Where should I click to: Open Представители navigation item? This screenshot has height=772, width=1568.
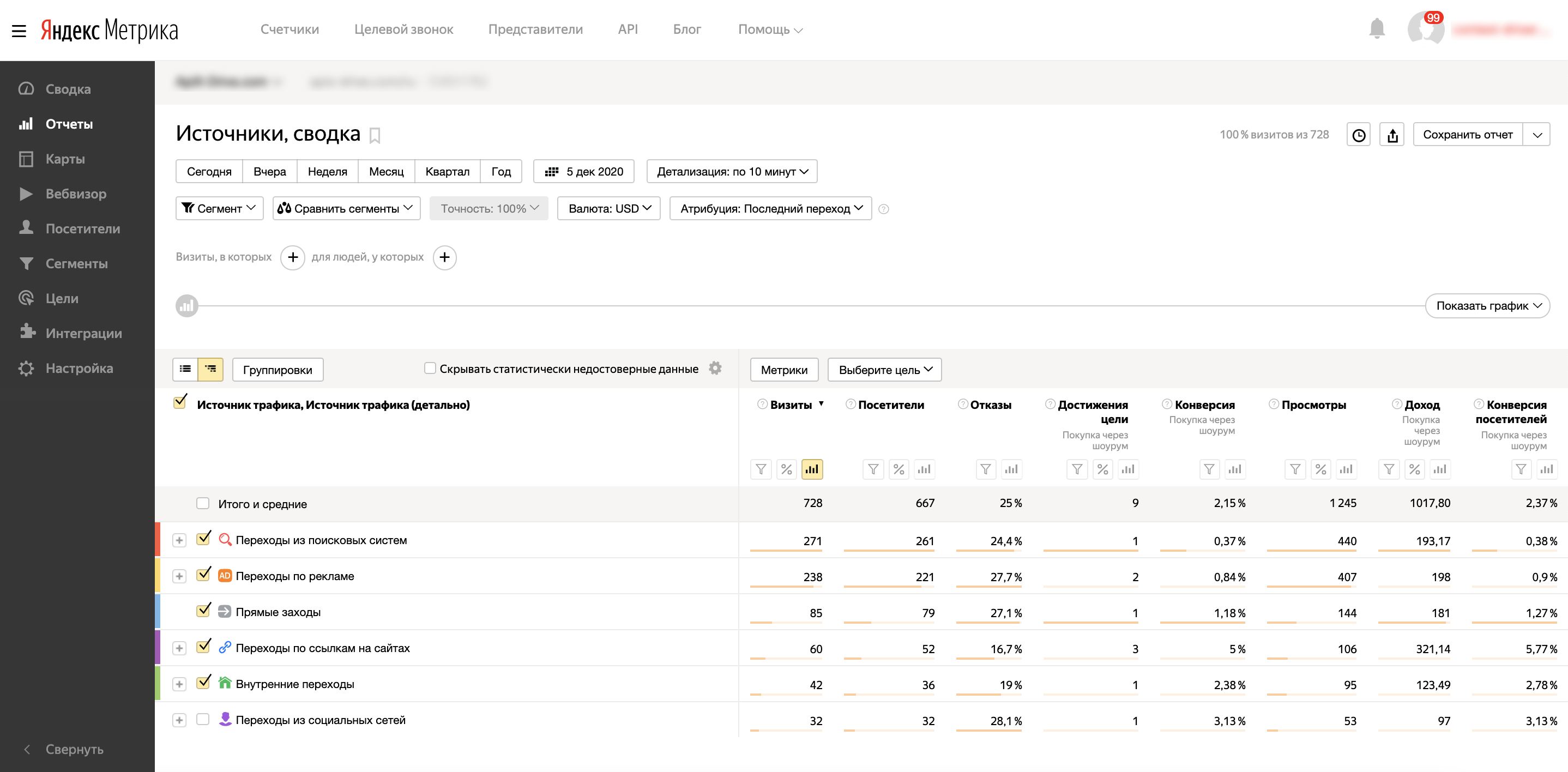tap(535, 29)
